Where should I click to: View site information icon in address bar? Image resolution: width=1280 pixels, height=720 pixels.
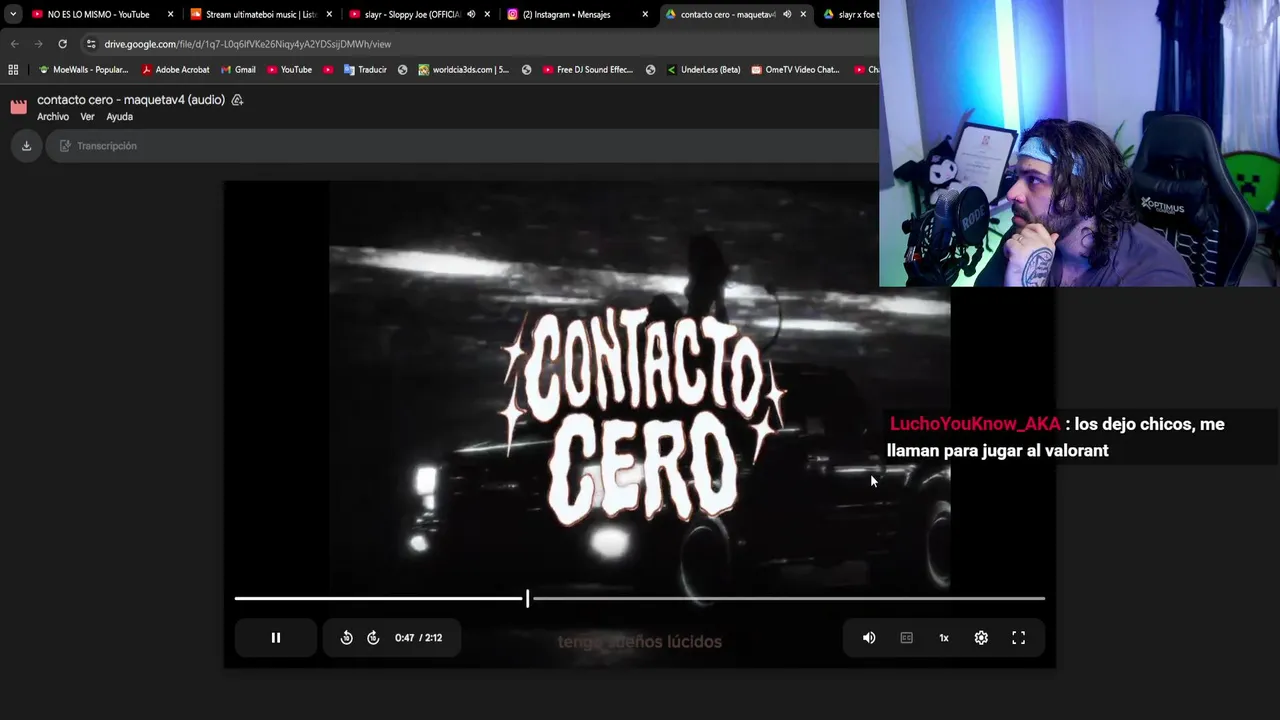pos(91,44)
